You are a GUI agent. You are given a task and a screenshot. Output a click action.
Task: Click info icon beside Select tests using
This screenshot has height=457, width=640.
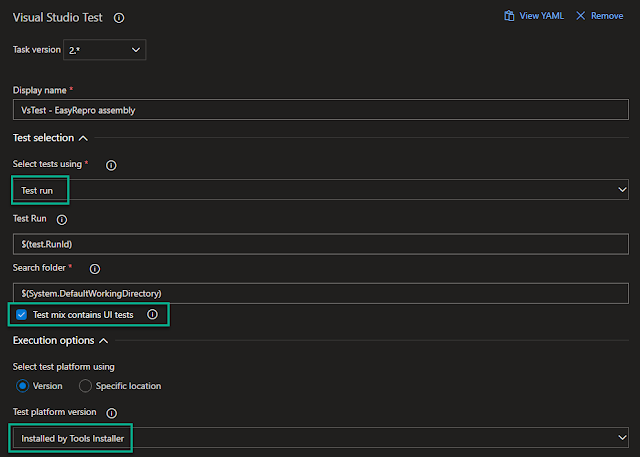click(x=111, y=164)
